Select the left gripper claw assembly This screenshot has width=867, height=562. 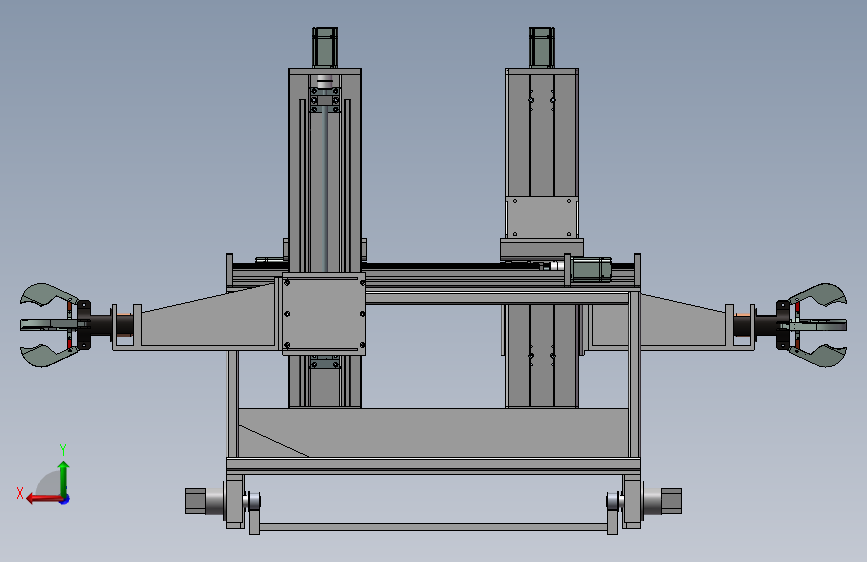coord(55,325)
